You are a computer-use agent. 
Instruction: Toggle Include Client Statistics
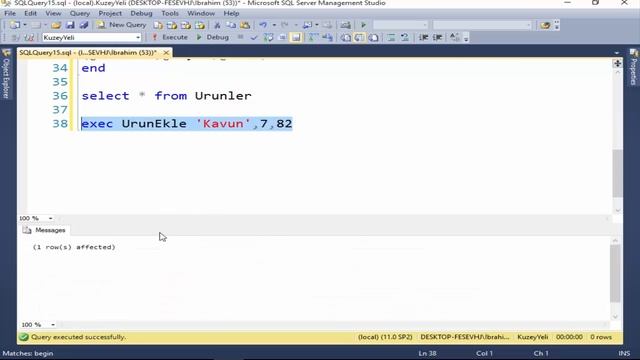point(327,38)
